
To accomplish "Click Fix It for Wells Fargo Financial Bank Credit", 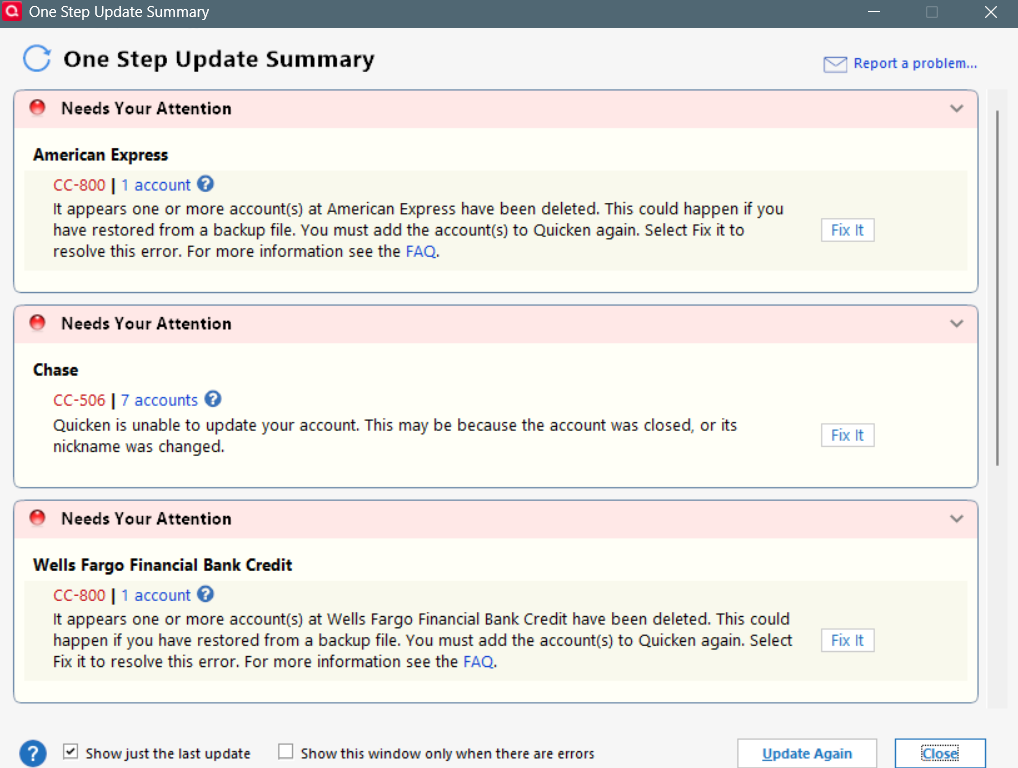I will click(847, 640).
